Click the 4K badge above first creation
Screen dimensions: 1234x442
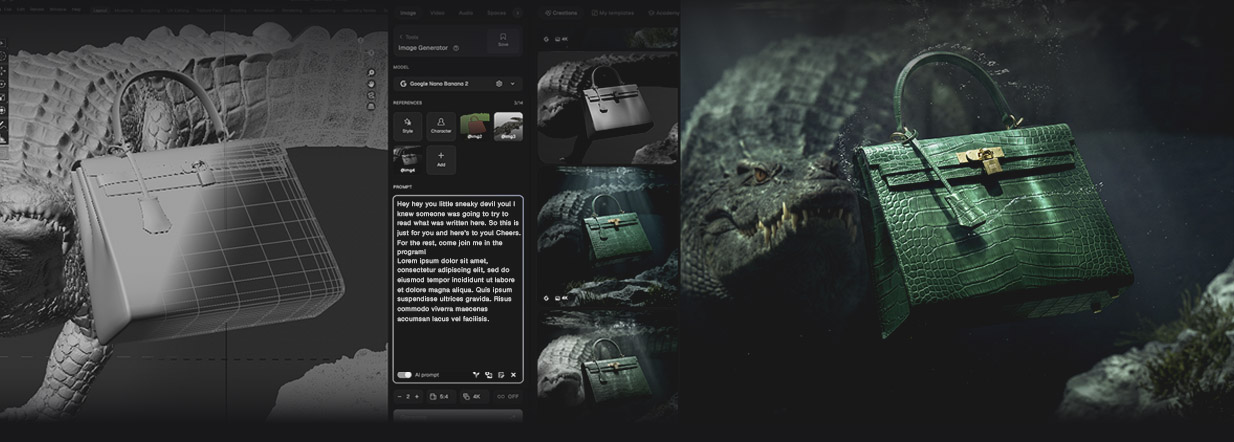pos(561,39)
